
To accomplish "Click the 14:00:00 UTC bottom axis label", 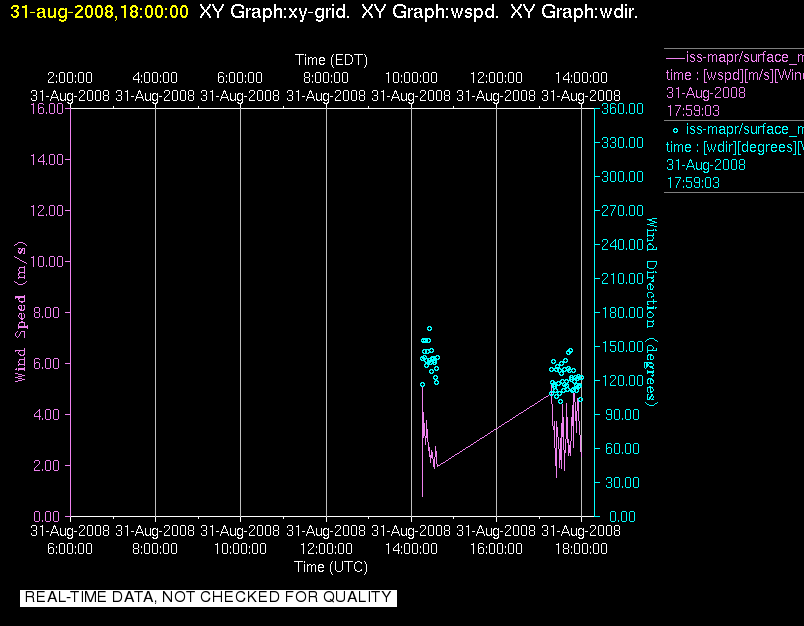I will (411, 549).
